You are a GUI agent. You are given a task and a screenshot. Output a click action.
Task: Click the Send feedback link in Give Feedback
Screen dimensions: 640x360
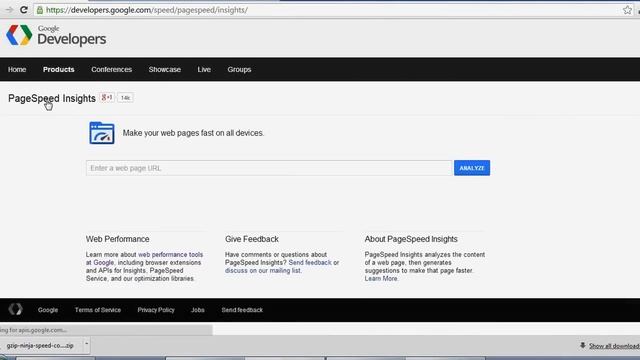point(310,262)
